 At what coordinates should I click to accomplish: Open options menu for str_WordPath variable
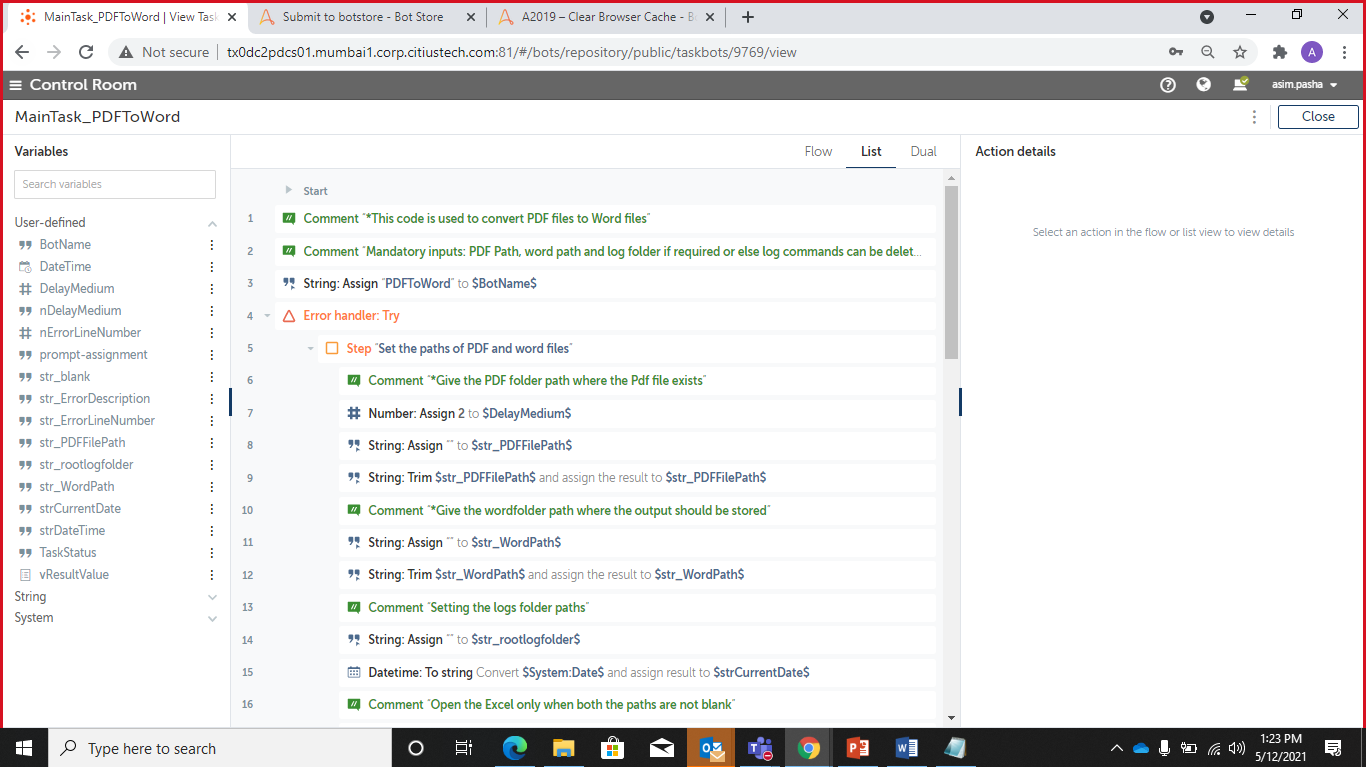[x=211, y=487]
